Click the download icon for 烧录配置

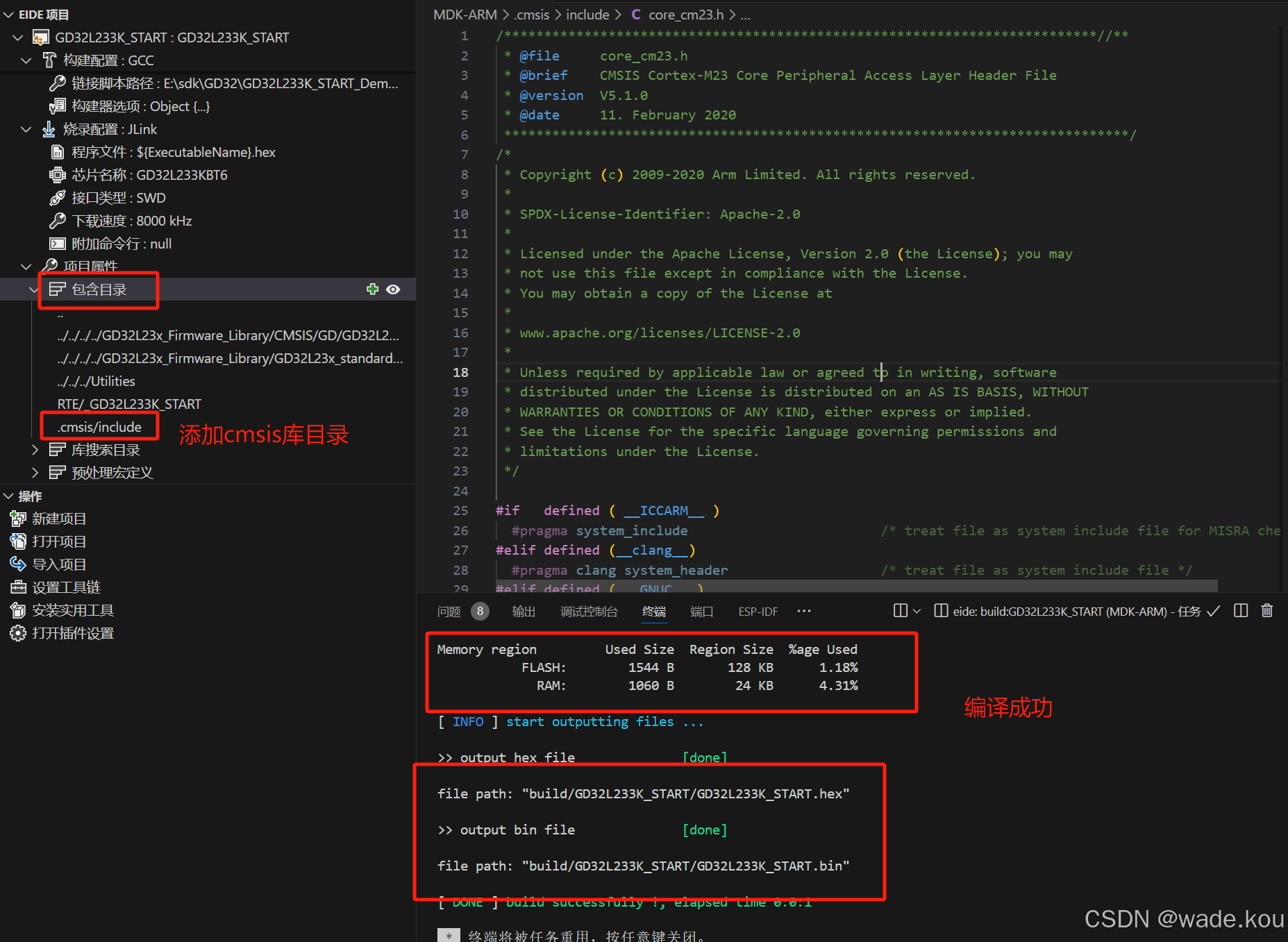[x=49, y=129]
